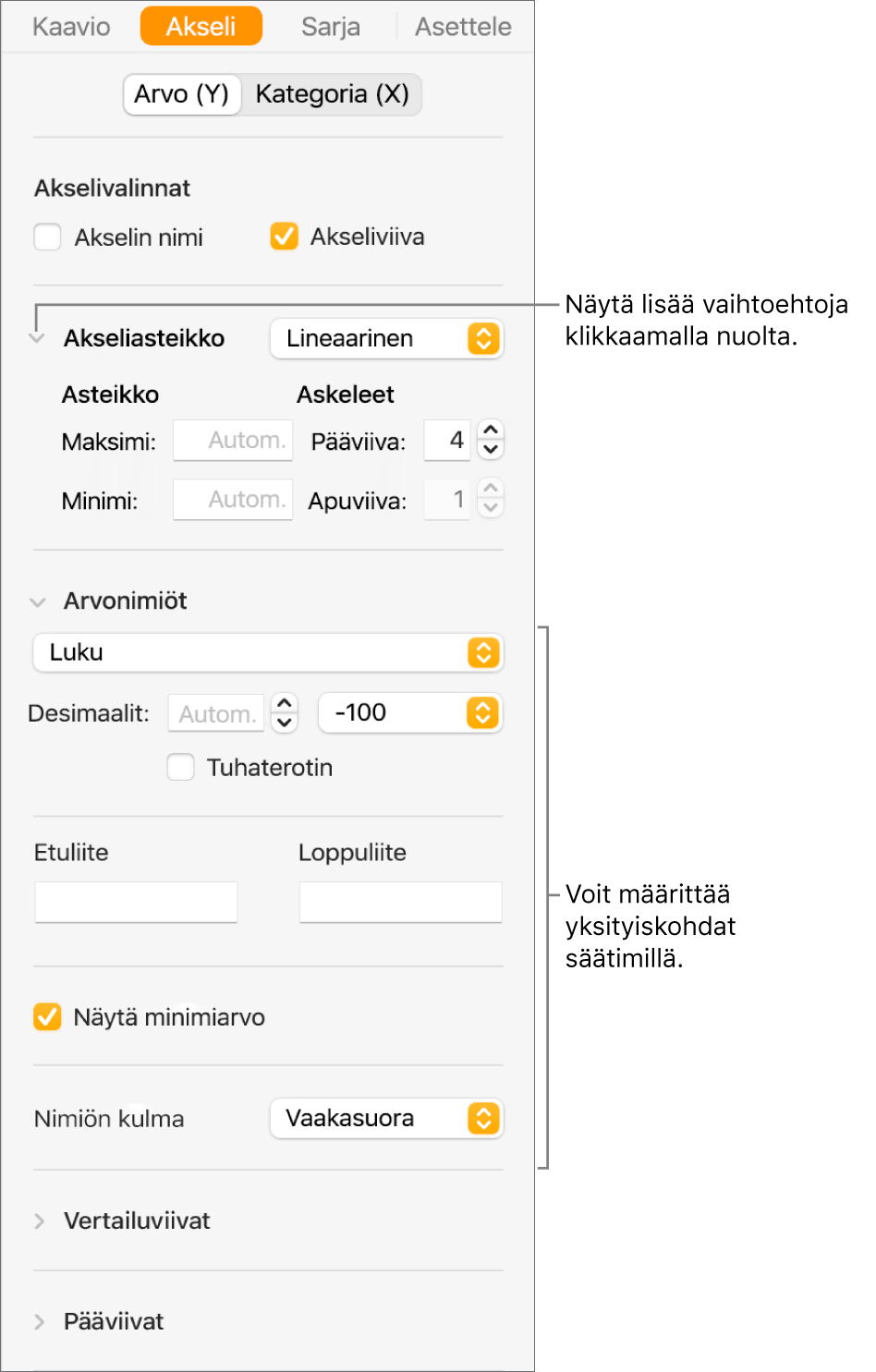876x1372 pixels.
Task: Enable the Akselin nimi checkbox
Action: [x=47, y=237]
